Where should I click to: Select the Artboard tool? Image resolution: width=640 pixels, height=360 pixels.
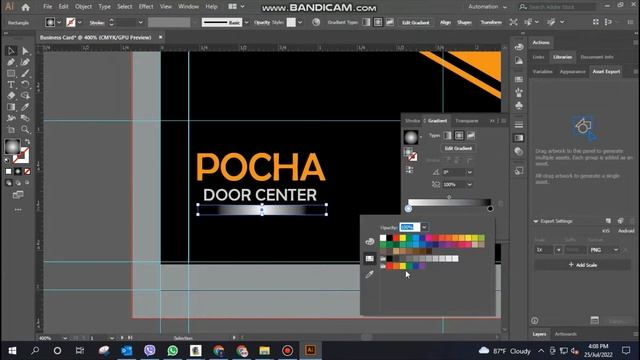tap(11, 129)
